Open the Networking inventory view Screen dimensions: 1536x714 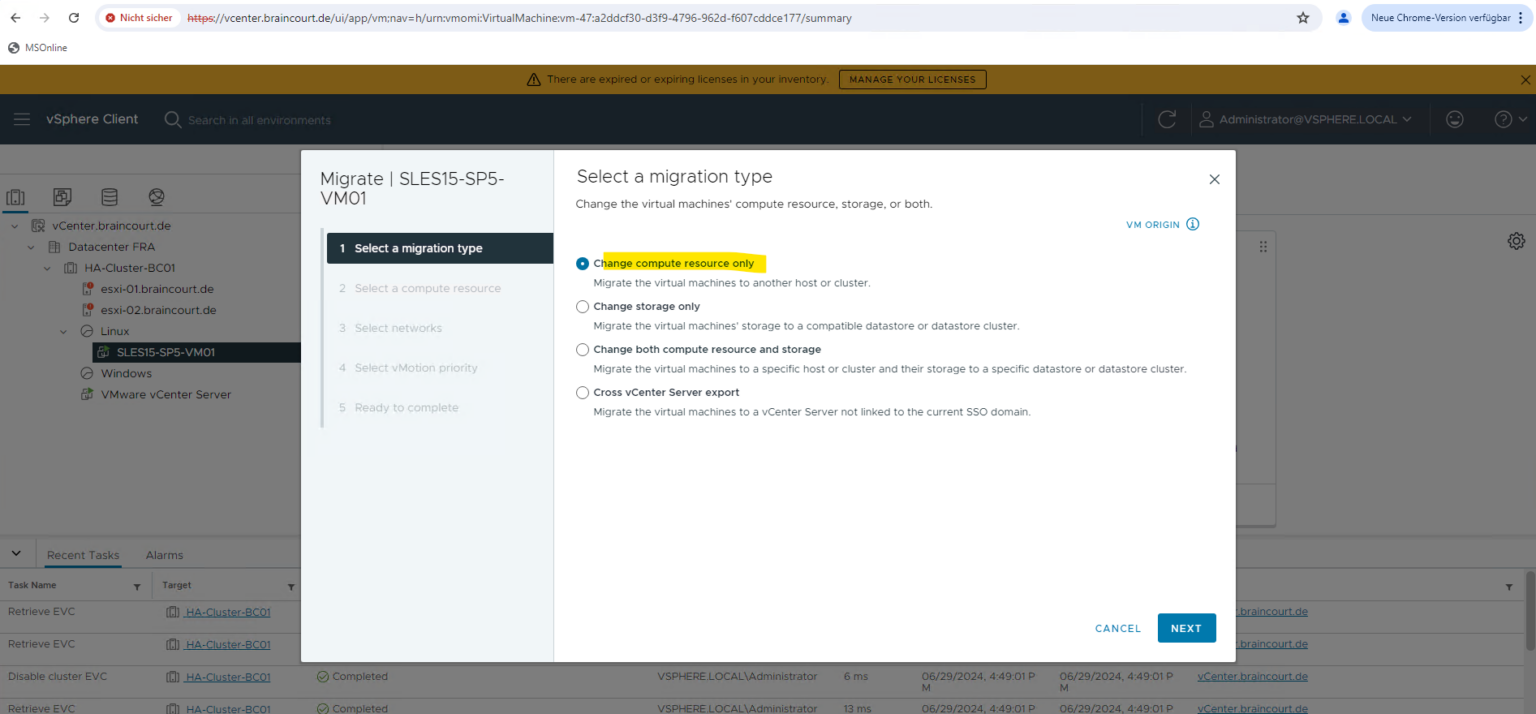[x=155, y=197]
